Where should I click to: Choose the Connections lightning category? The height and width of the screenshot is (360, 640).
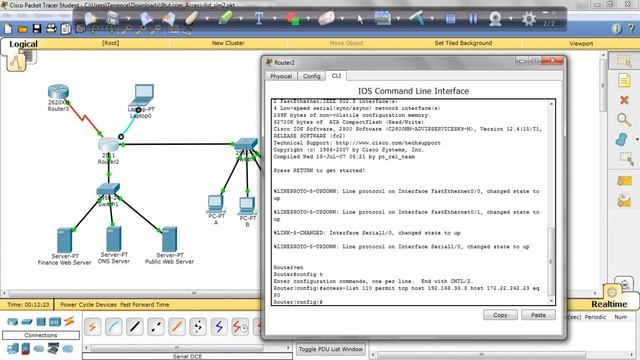click(x=69, y=321)
